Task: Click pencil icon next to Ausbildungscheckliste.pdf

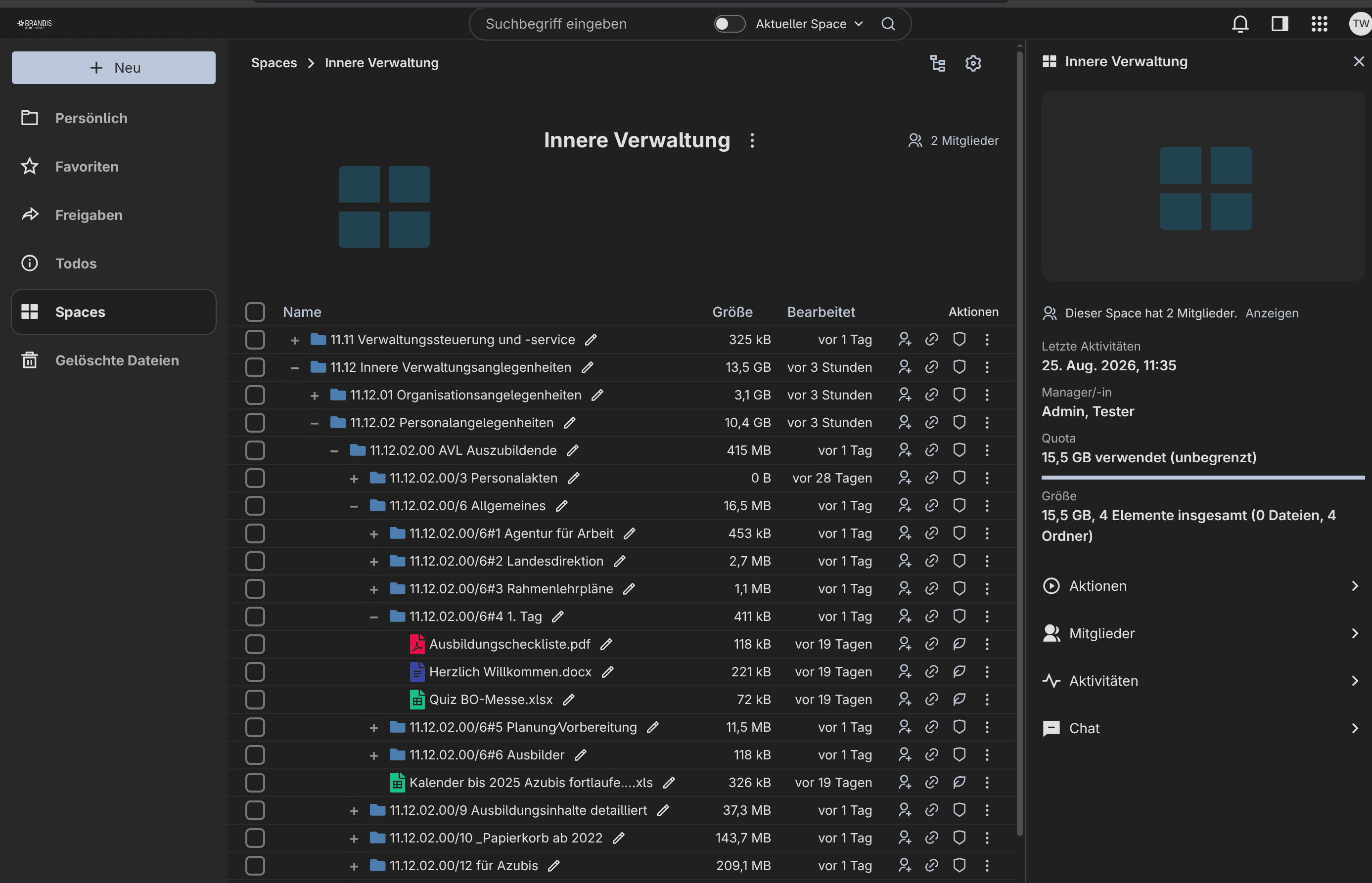Action: (x=606, y=644)
